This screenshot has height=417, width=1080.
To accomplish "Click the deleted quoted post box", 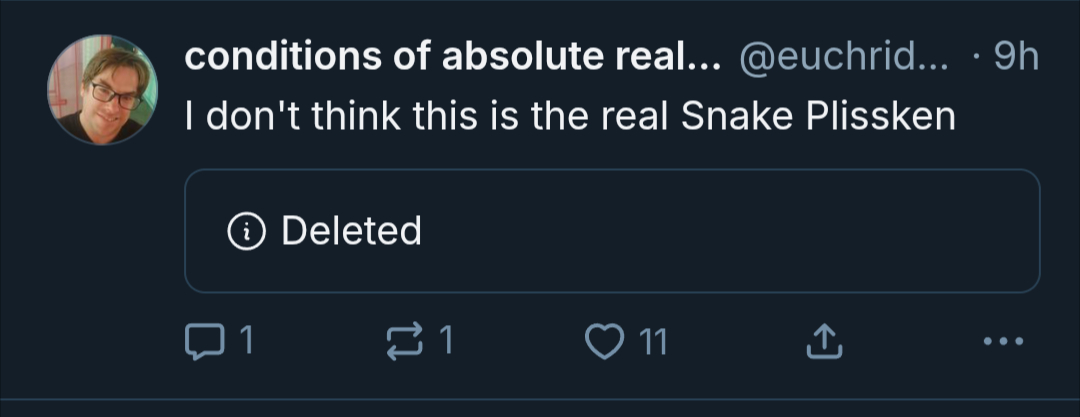I will click(x=611, y=231).
